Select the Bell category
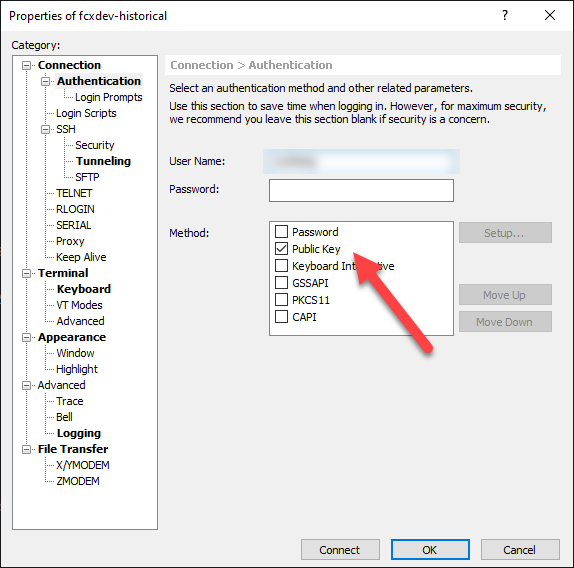This screenshot has height=568, width=574. [64, 417]
